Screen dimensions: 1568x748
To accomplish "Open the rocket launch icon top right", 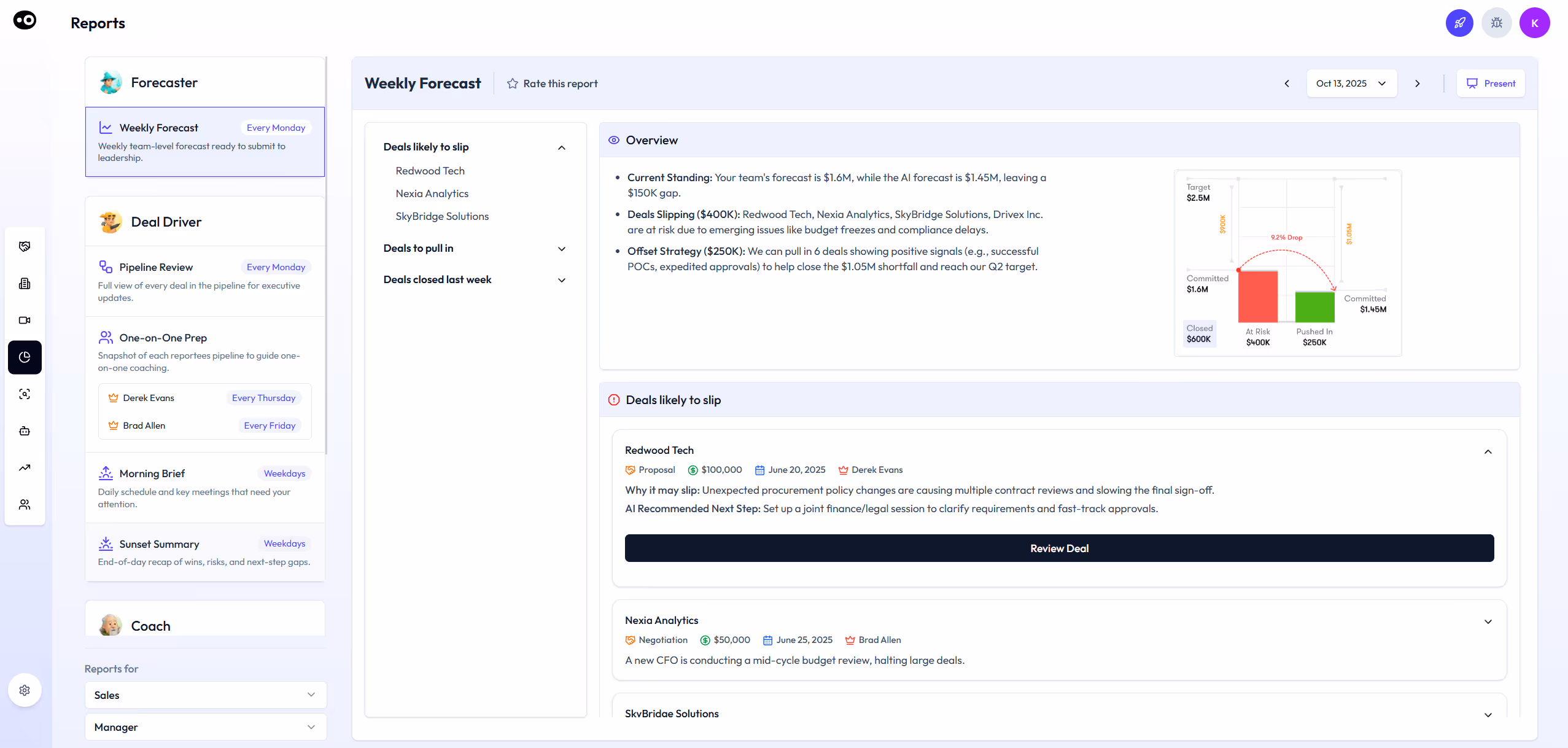I will (1459, 22).
